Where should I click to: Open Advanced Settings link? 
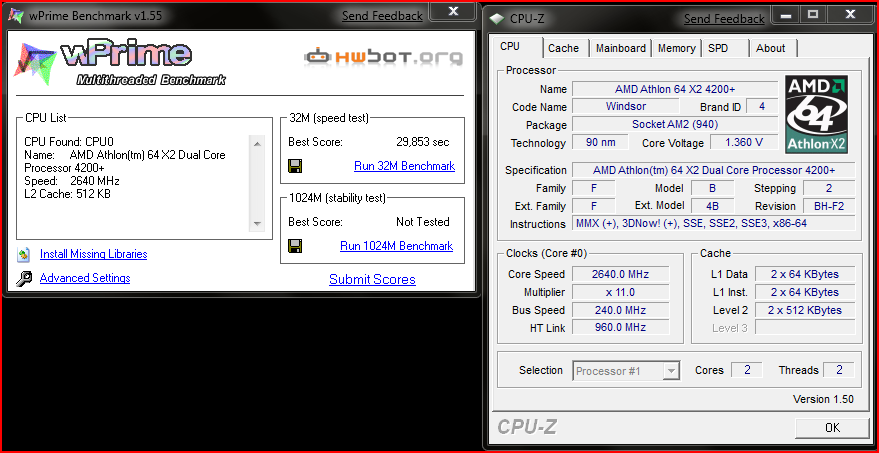[x=85, y=278]
